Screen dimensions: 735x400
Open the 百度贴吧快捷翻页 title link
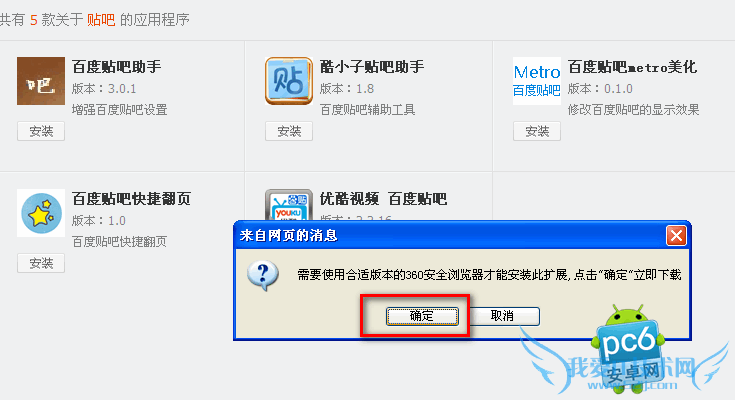131,199
